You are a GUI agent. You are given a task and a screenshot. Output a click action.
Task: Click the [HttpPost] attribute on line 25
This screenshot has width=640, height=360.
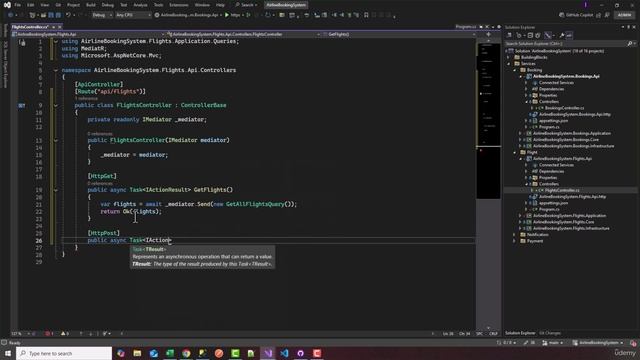tap(104, 233)
